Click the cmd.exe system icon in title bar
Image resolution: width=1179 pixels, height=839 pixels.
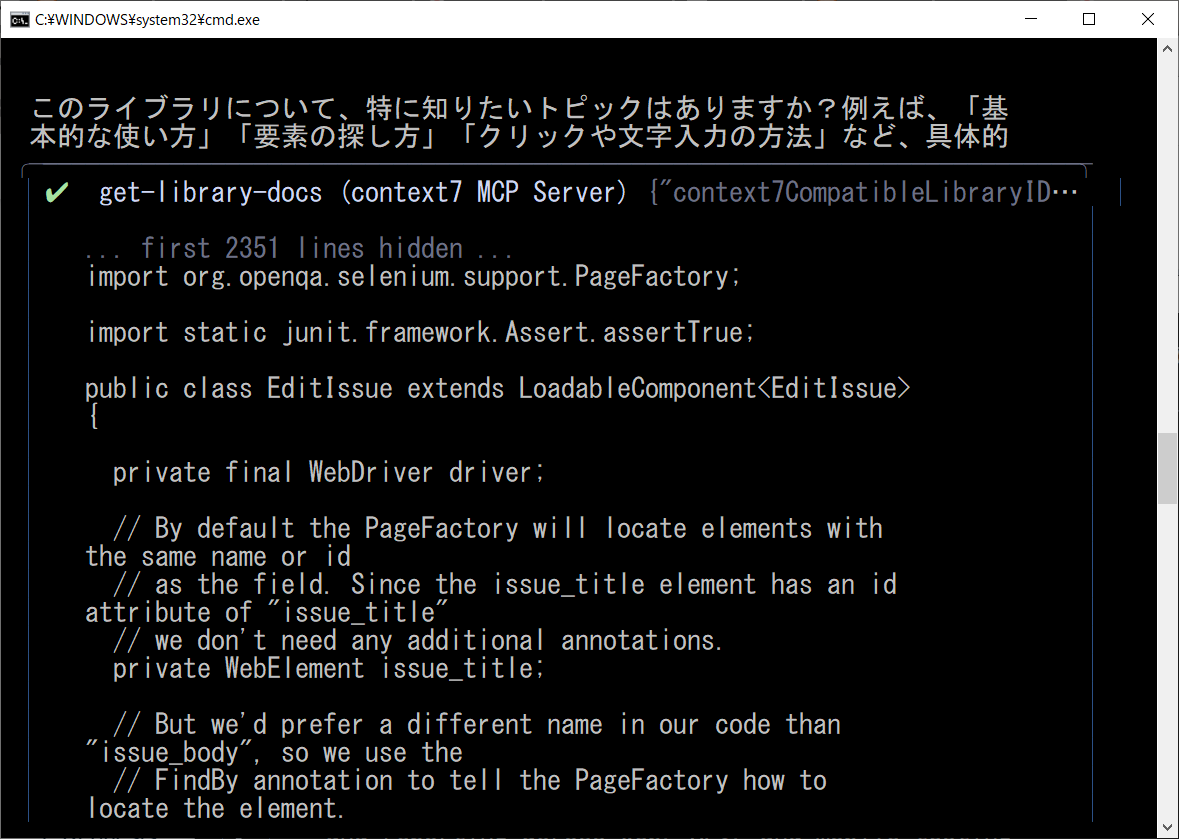19,19
